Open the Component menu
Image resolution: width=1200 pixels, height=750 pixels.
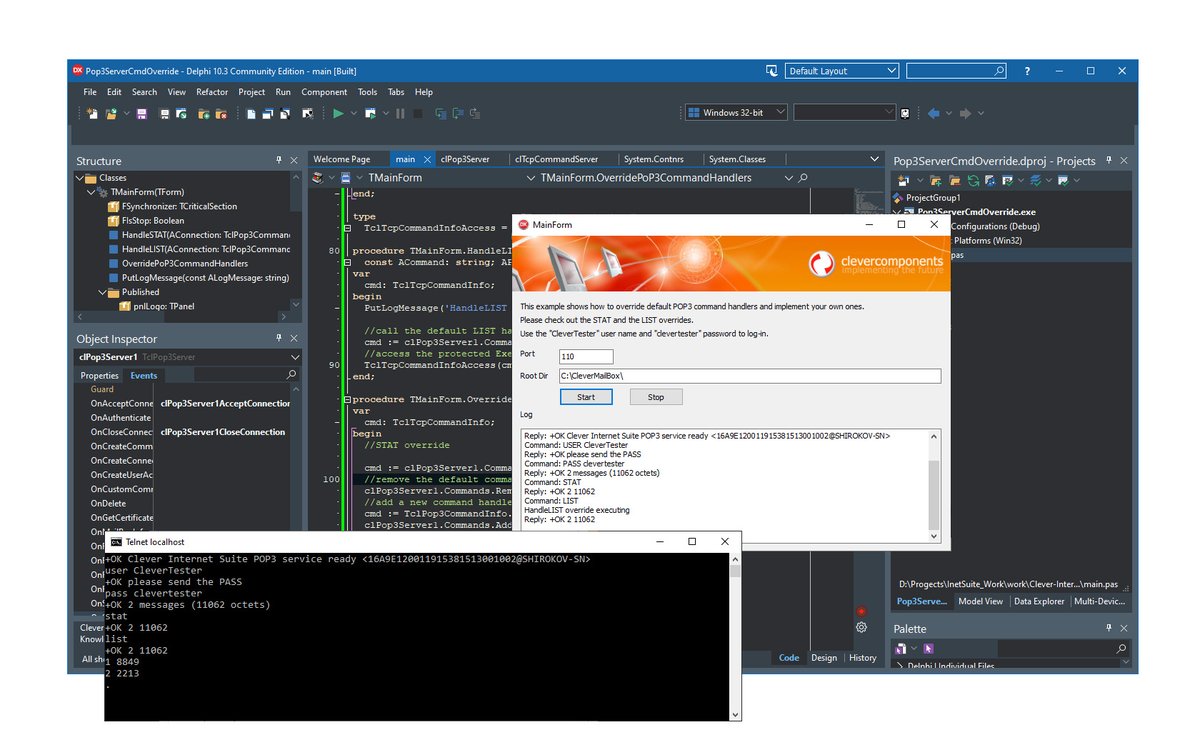click(x=324, y=92)
